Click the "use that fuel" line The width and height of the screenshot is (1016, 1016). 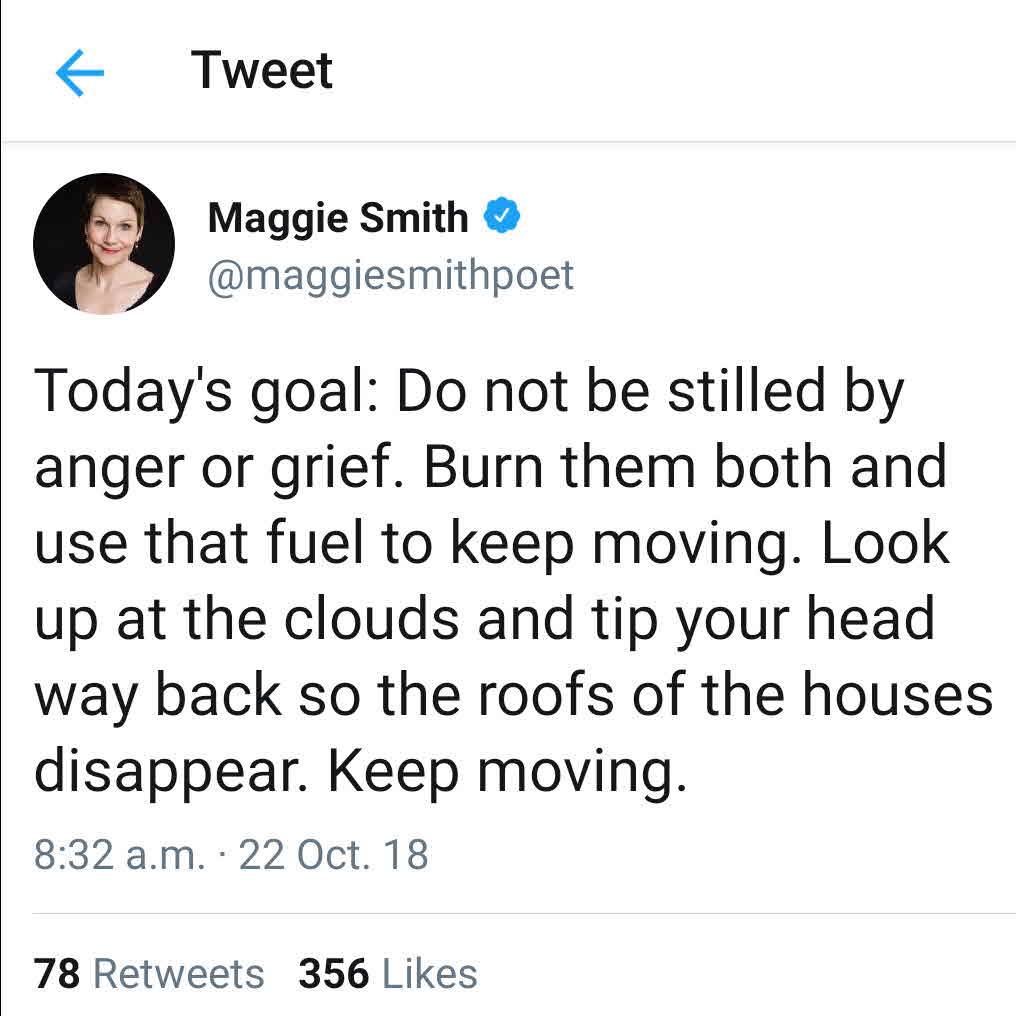(492, 543)
